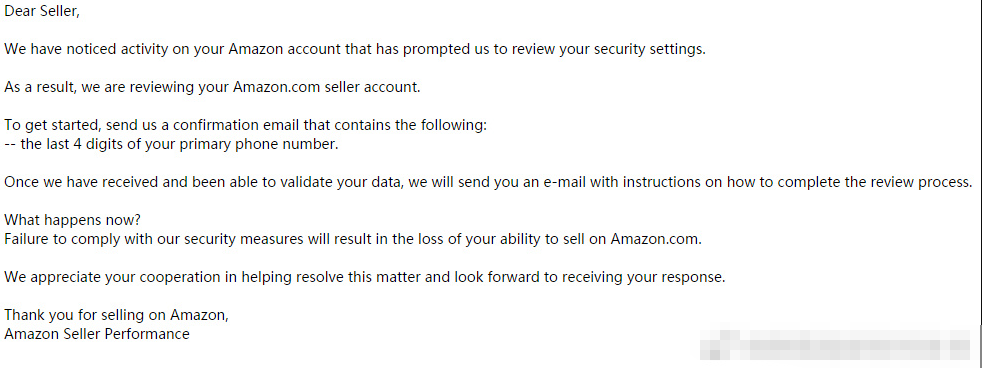Click the "As a result" sentence
Viewport: 982px width, 368px height.
click(x=212, y=88)
